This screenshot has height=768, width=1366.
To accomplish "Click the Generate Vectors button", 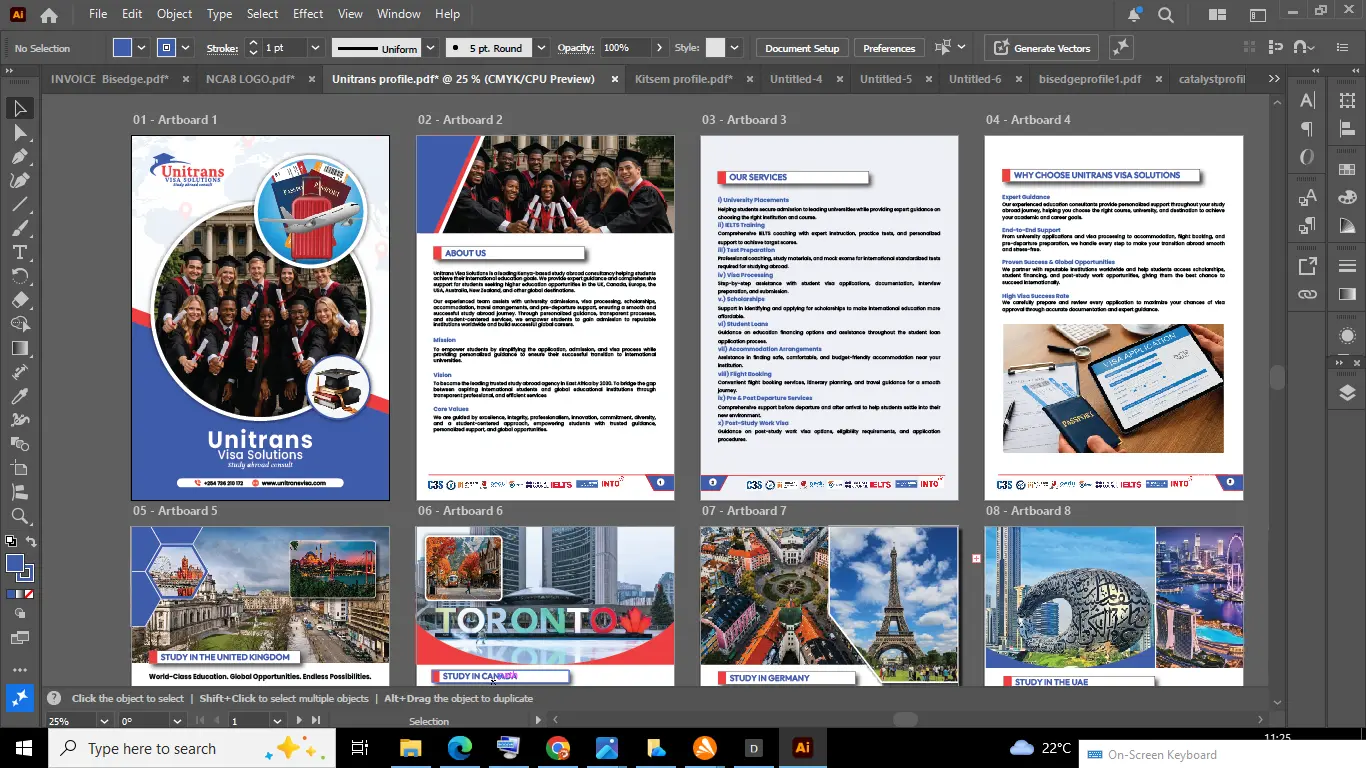I will [x=1042, y=48].
